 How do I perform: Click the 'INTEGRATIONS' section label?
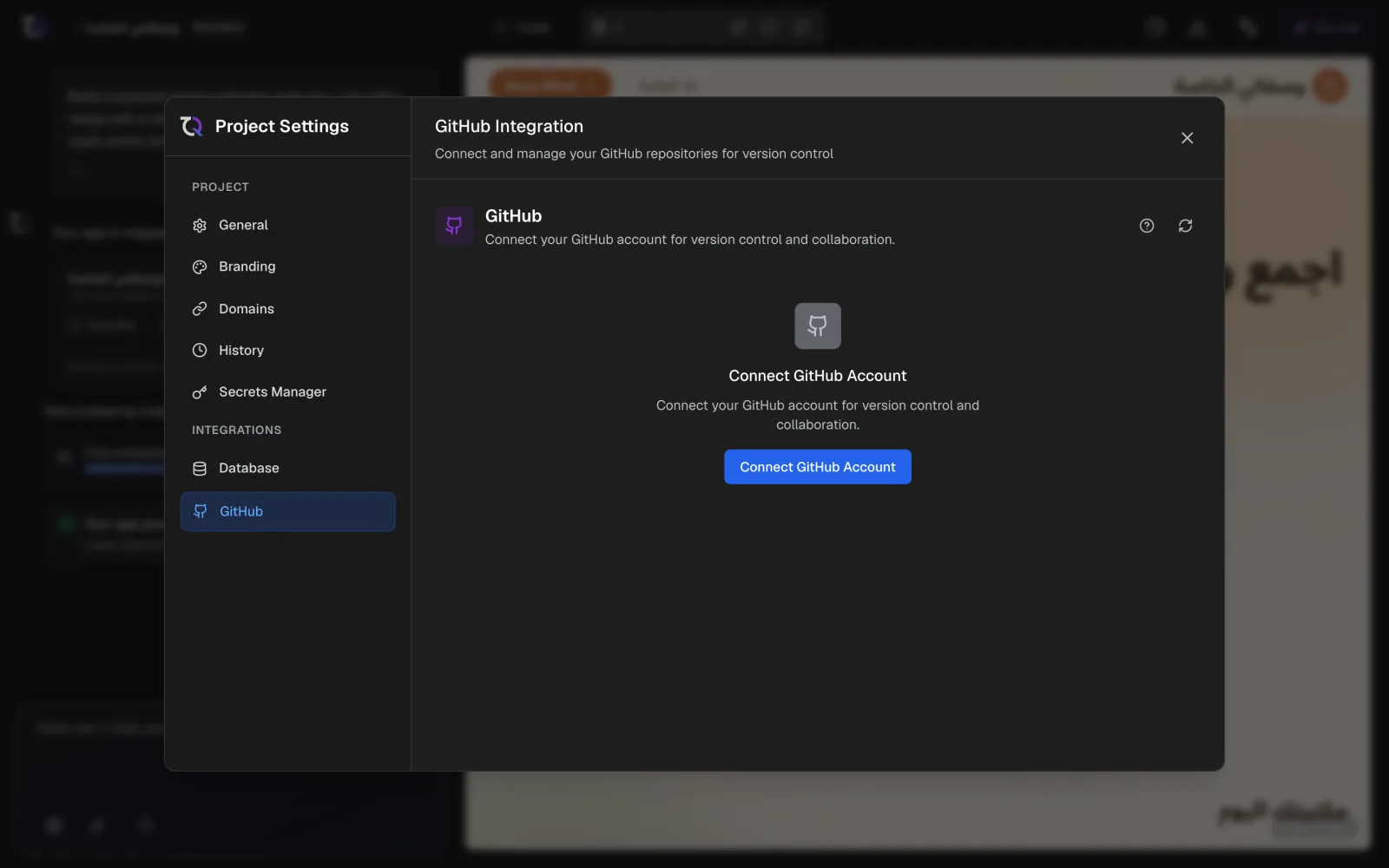coord(236,430)
